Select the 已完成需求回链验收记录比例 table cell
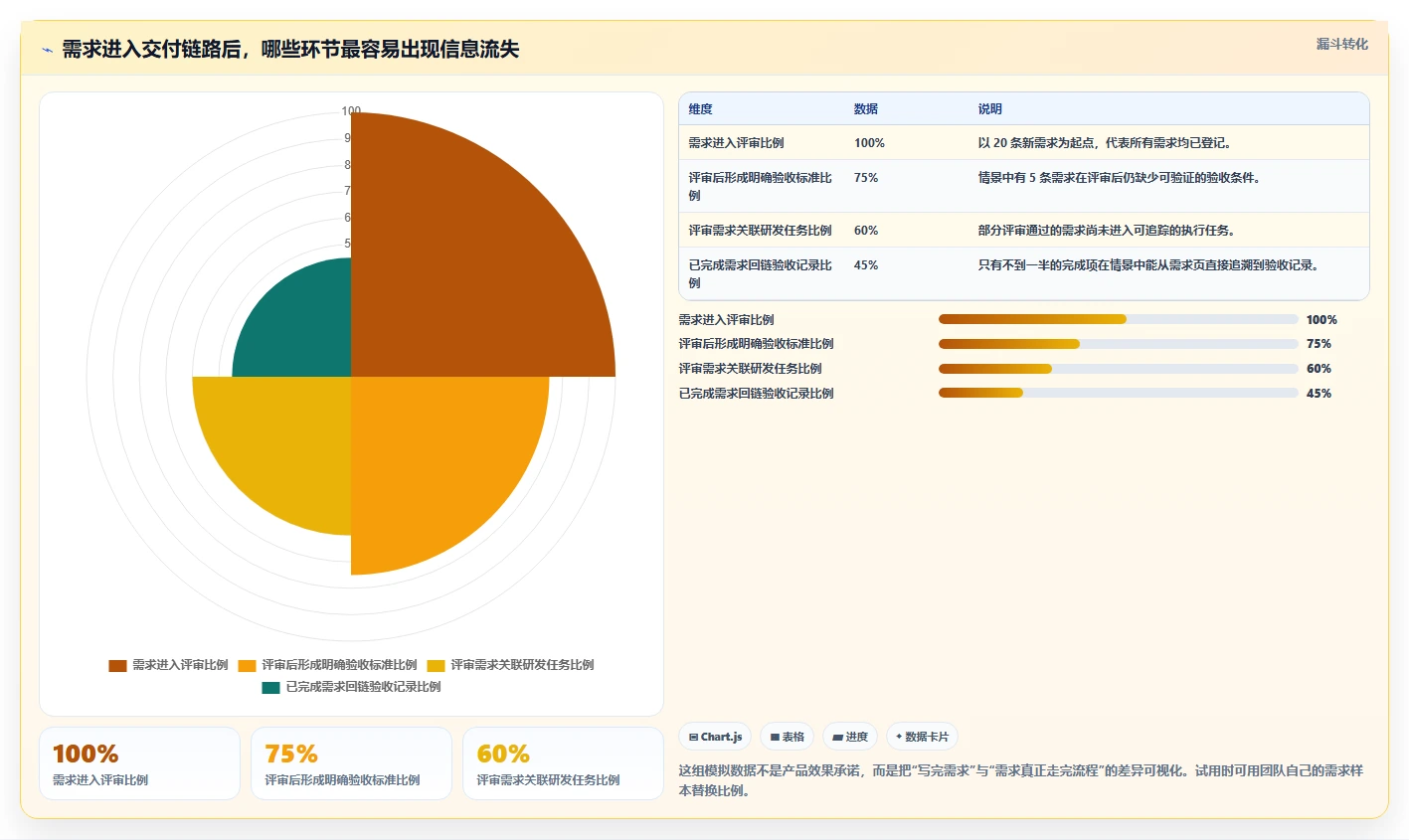 point(761,274)
